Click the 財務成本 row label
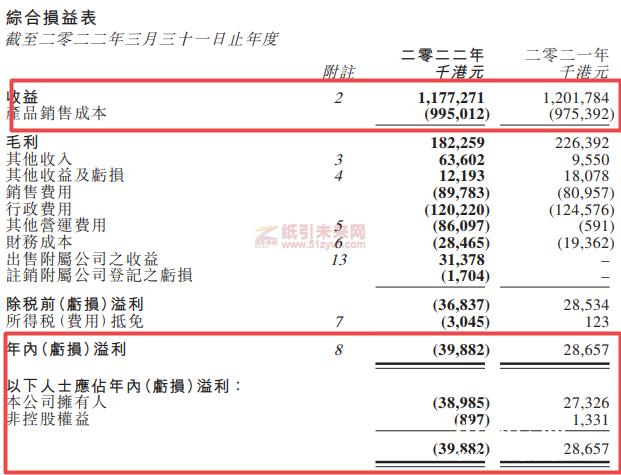Image resolution: width=621 pixels, height=475 pixels. coord(40,242)
